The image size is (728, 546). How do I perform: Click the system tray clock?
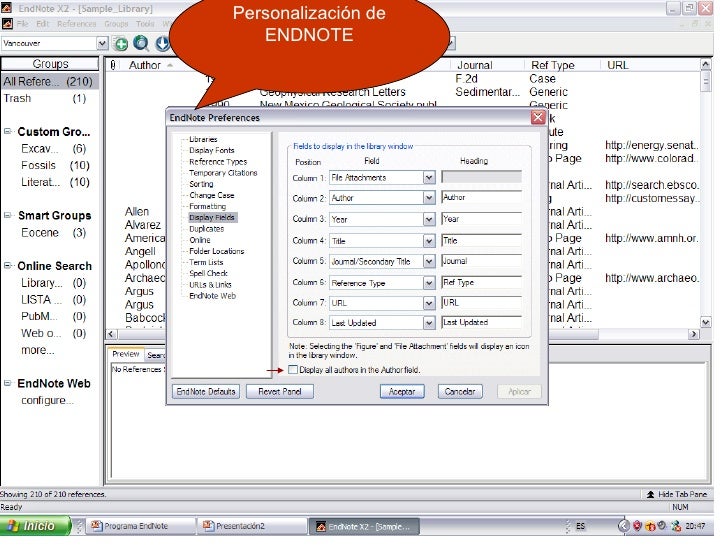[x=695, y=526]
